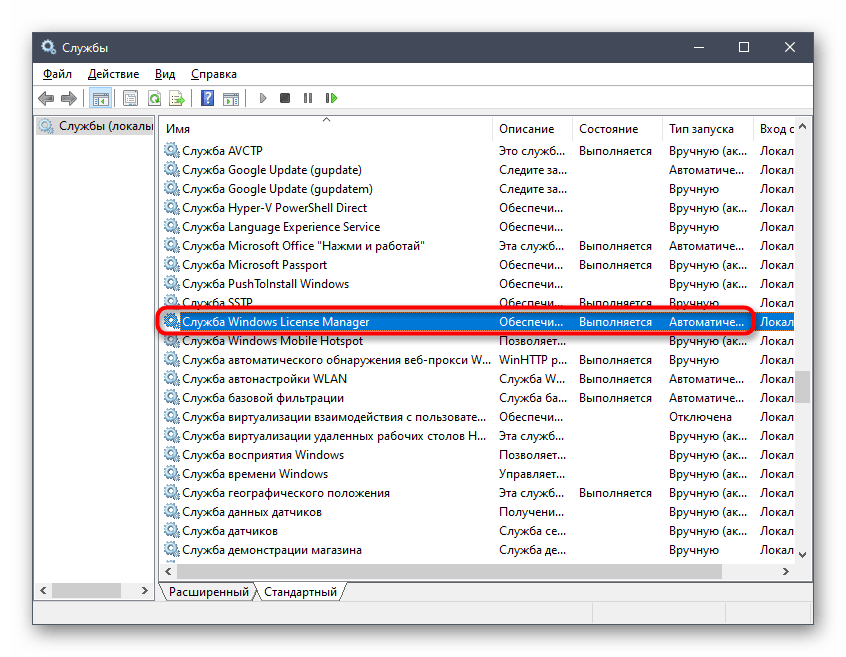The width and height of the screenshot is (846, 657).
Task: Select Служба Windows Mobile Hotspot row
Action: 478,341
